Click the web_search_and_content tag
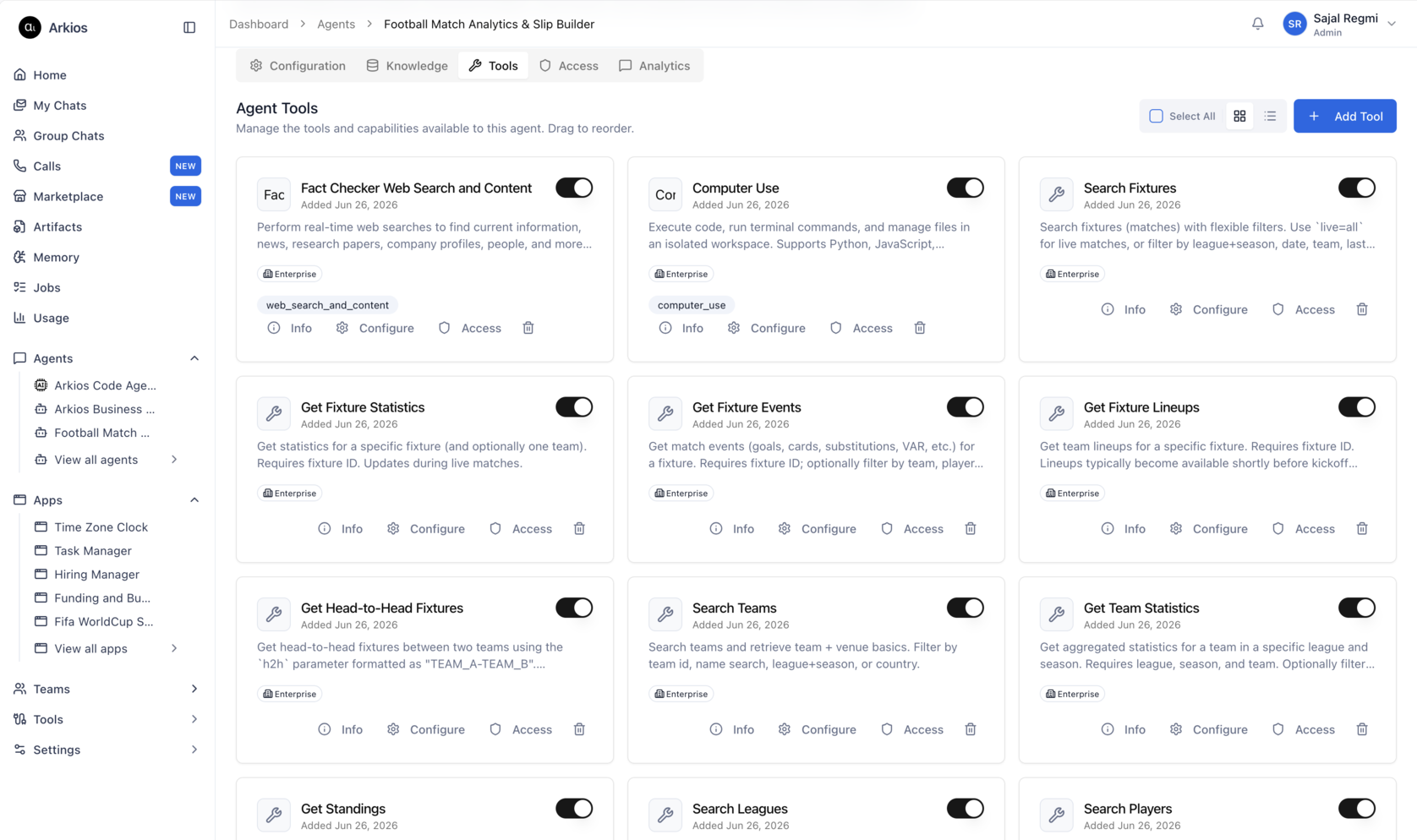 [327, 305]
